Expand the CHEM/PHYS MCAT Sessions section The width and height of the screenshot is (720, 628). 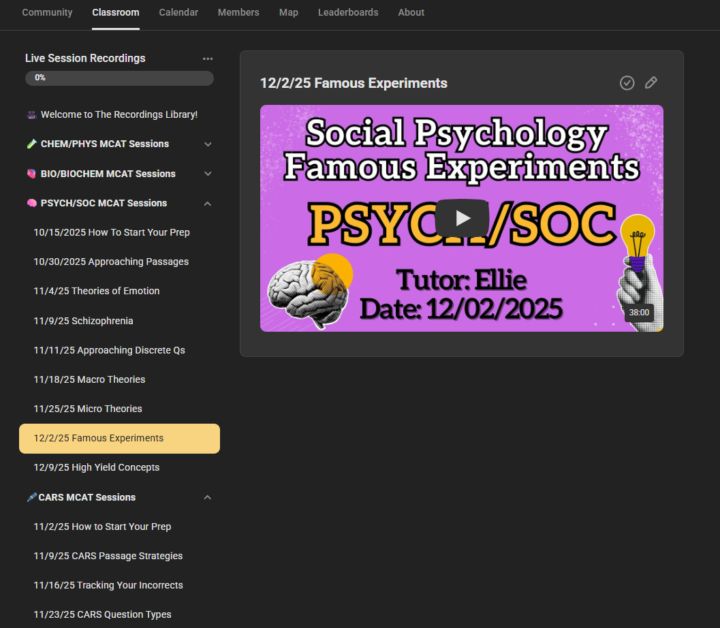pos(208,144)
